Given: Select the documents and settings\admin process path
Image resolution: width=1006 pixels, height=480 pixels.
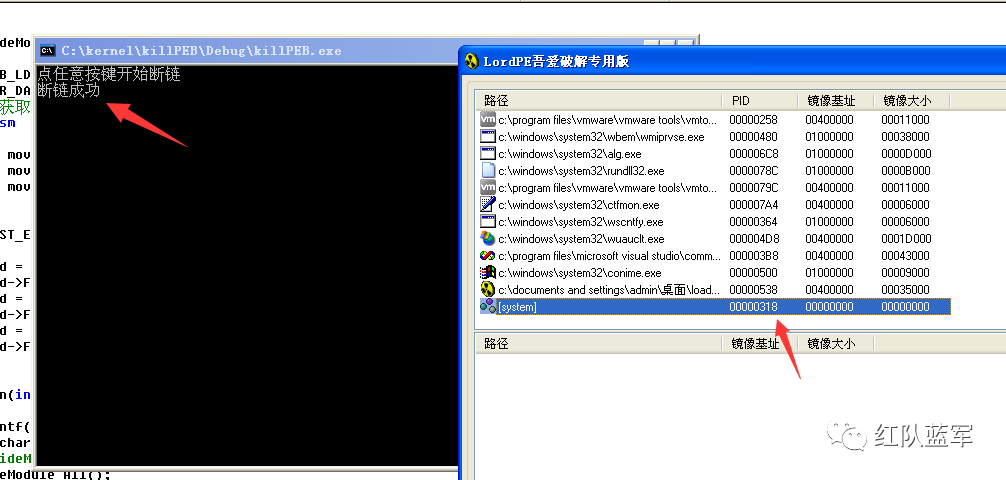Looking at the screenshot, I should tap(609, 290).
